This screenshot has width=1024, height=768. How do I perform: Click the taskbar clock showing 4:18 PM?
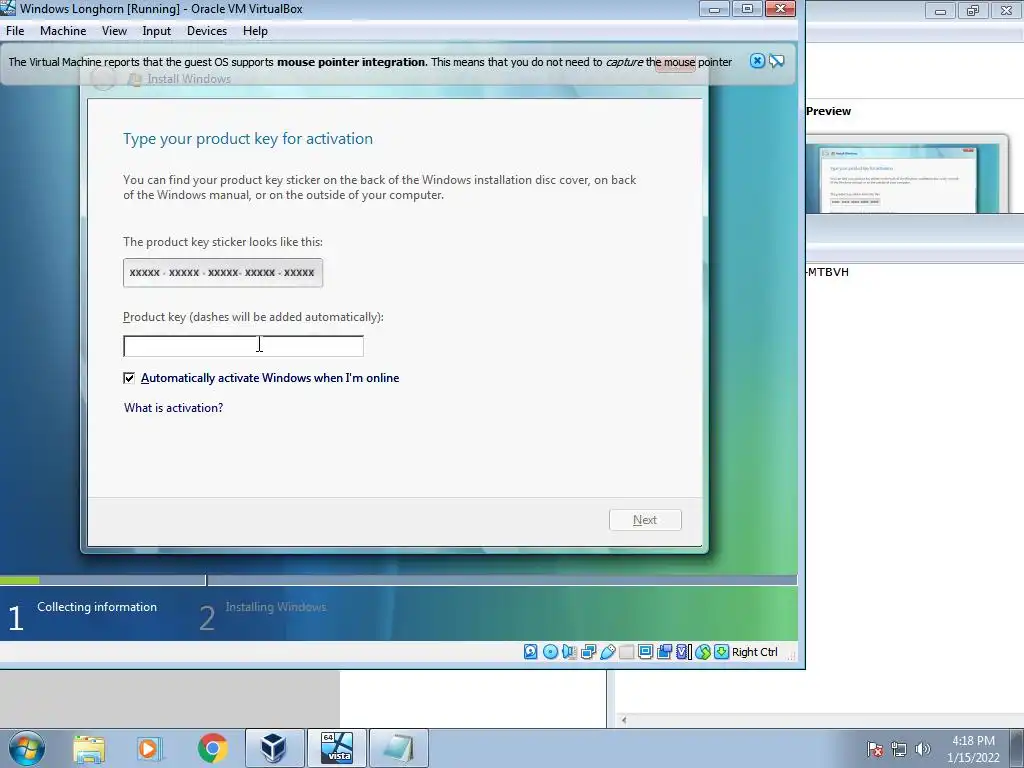tap(973, 749)
